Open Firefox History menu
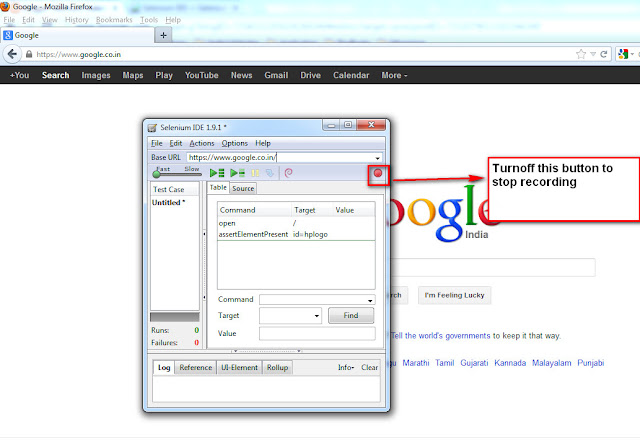The width and height of the screenshot is (640, 442). click(x=77, y=20)
